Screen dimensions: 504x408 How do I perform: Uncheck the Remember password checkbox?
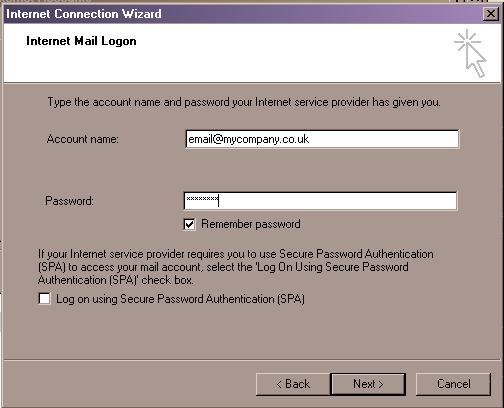pos(189,224)
